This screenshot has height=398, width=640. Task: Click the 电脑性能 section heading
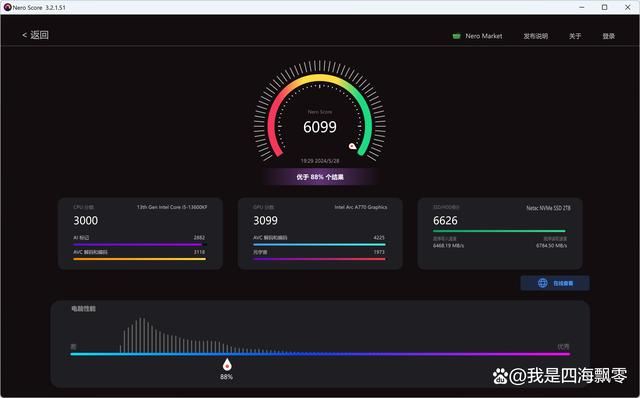click(83, 309)
